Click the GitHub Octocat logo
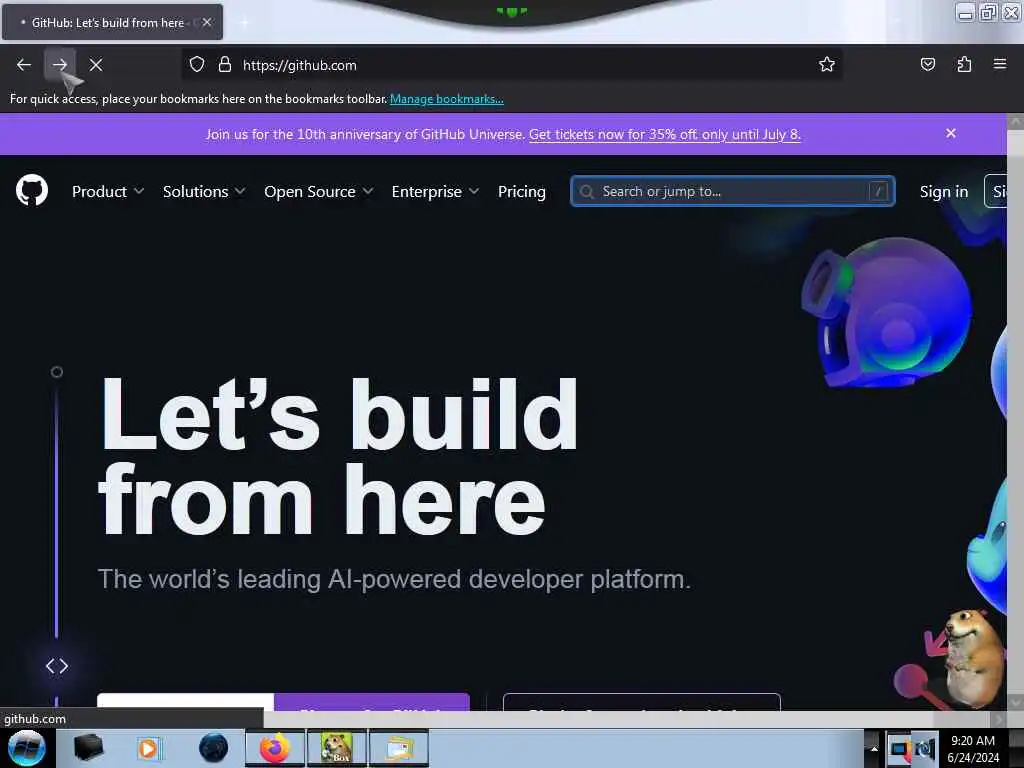 click(x=32, y=191)
